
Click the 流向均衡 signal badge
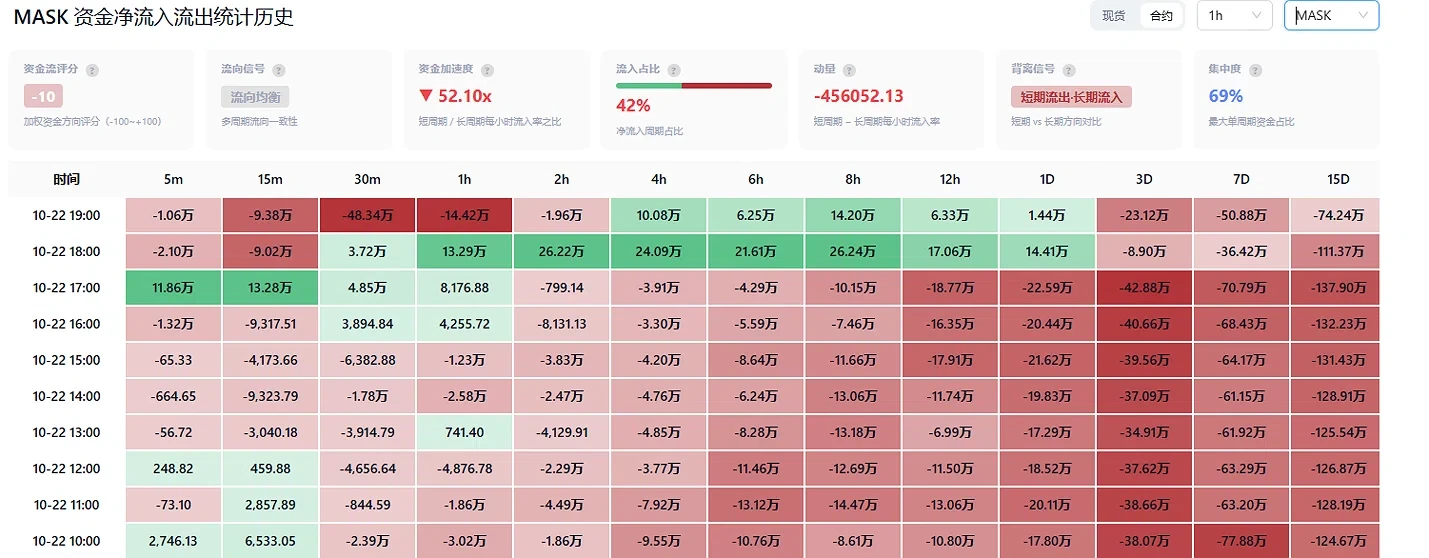(256, 97)
